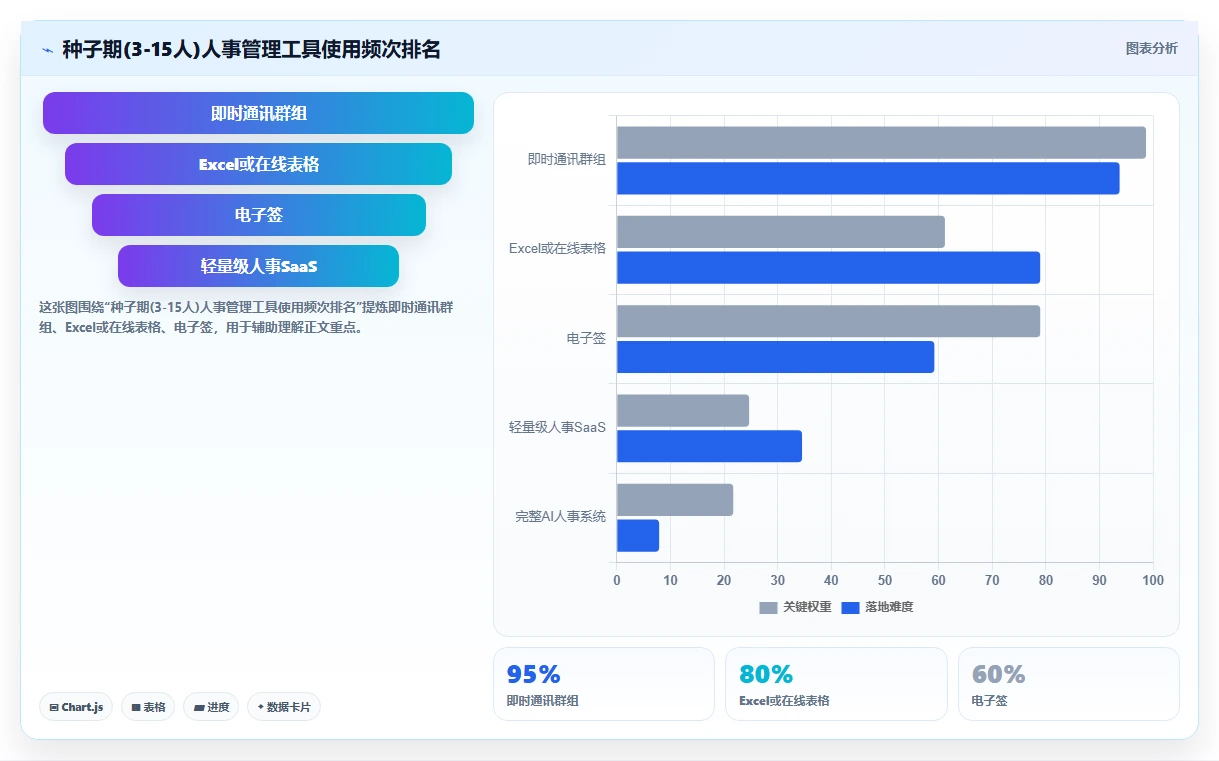The image size is (1219, 761).
Task: Click the x-axis tick label 50
Action: [x=885, y=580]
